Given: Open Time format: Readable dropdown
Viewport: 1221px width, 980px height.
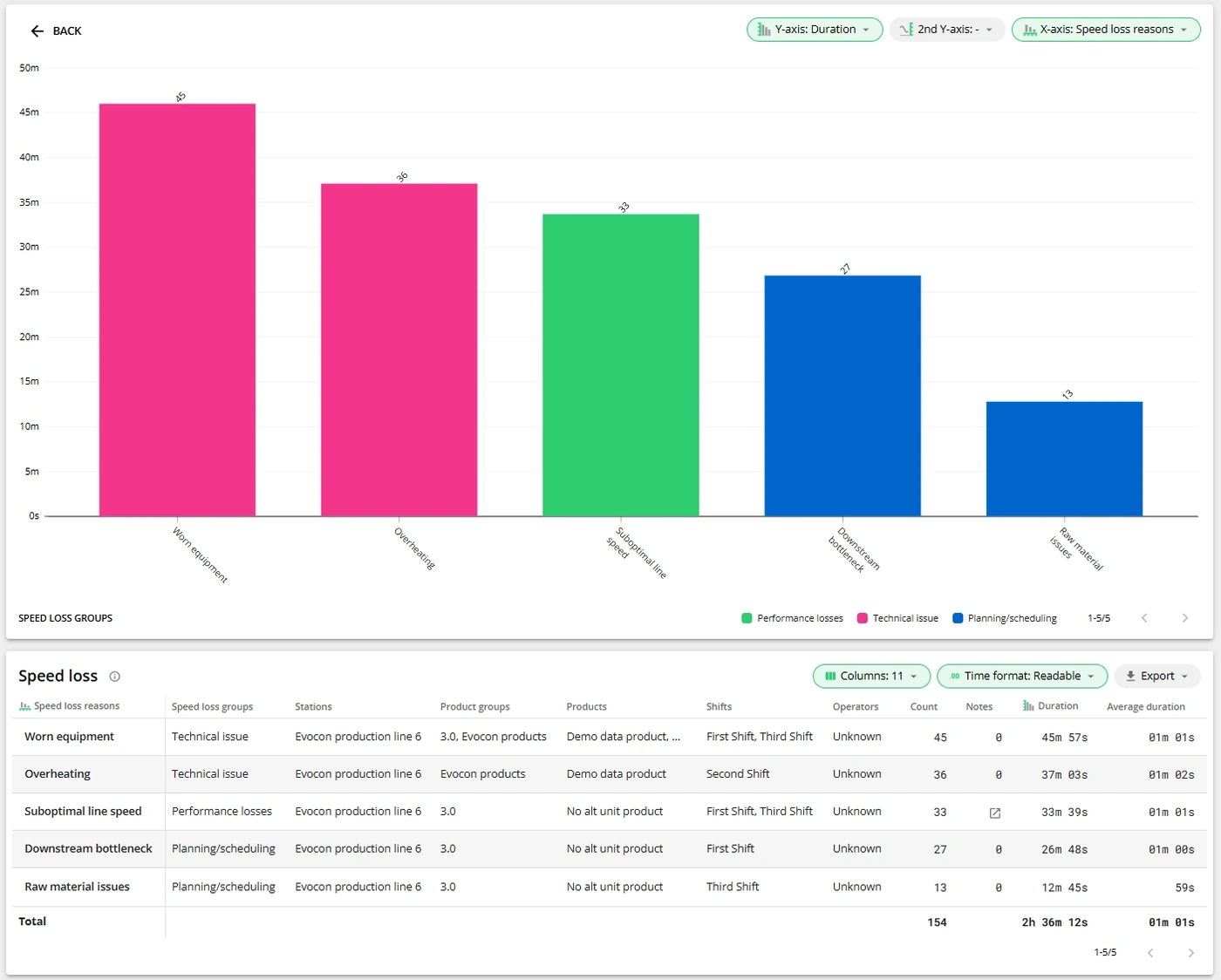Looking at the screenshot, I should [x=1022, y=676].
